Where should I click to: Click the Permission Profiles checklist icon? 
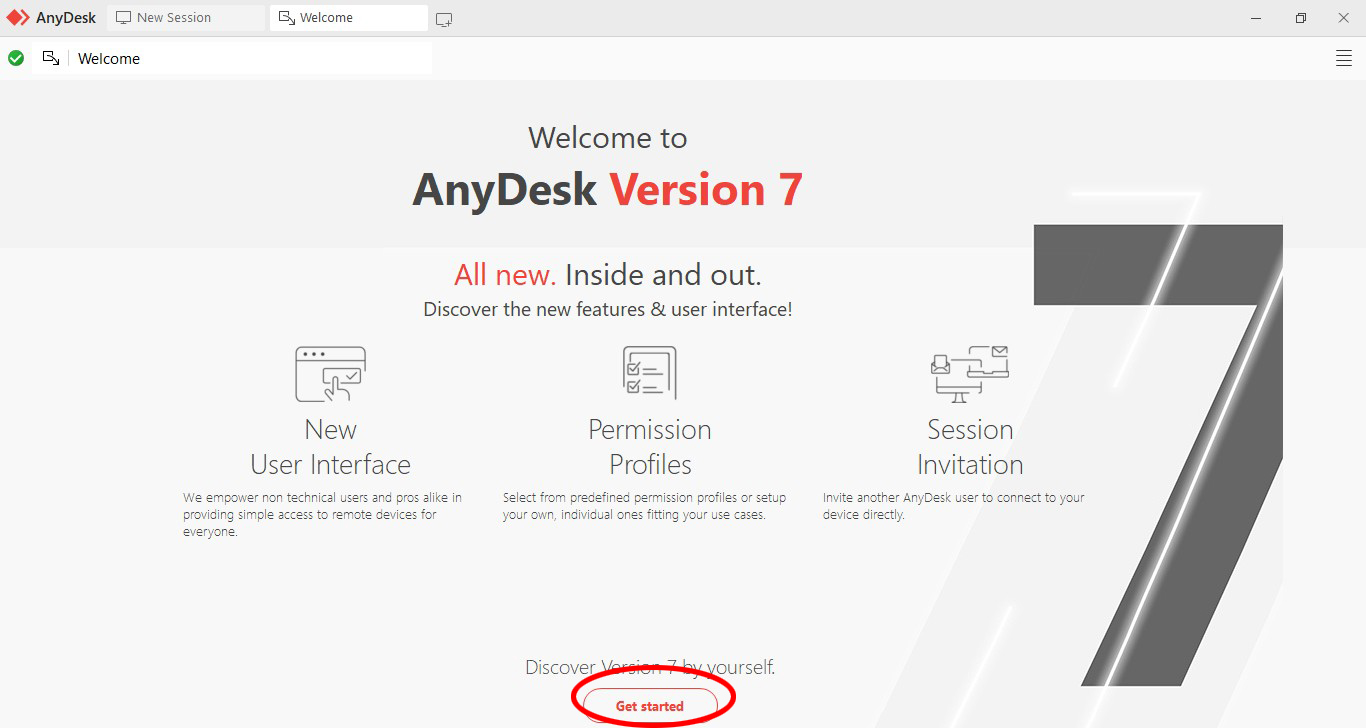tap(650, 374)
